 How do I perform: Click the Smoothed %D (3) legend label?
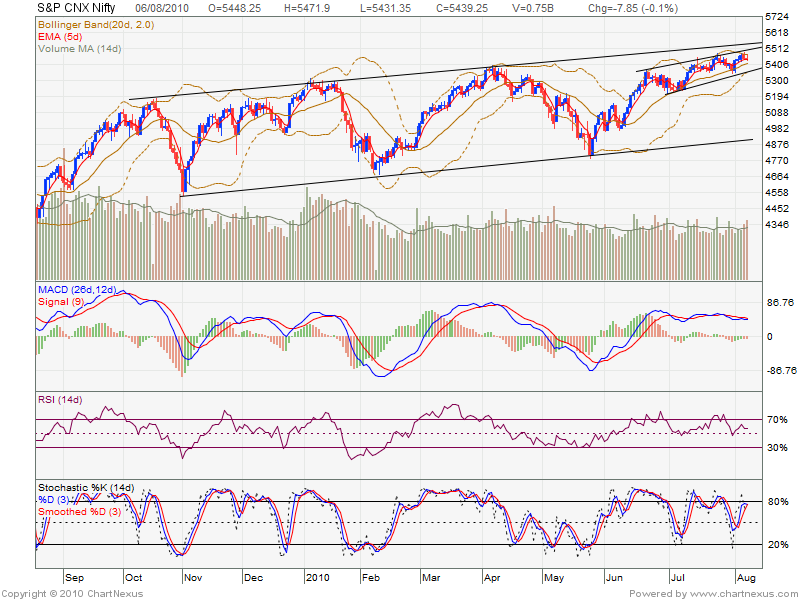click(x=80, y=512)
